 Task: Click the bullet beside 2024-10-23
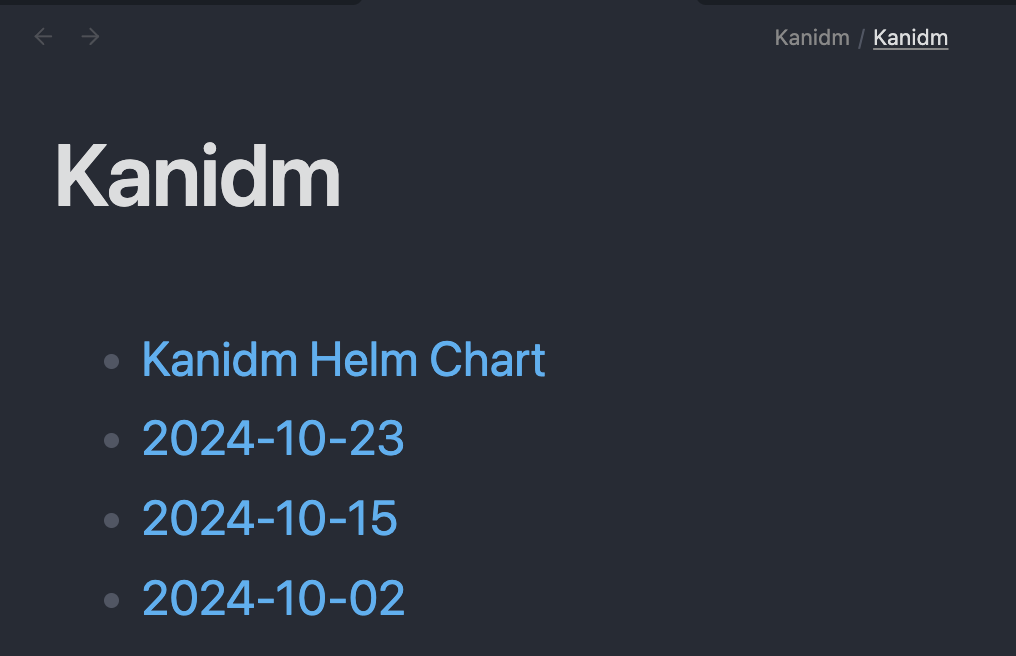click(112, 440)
